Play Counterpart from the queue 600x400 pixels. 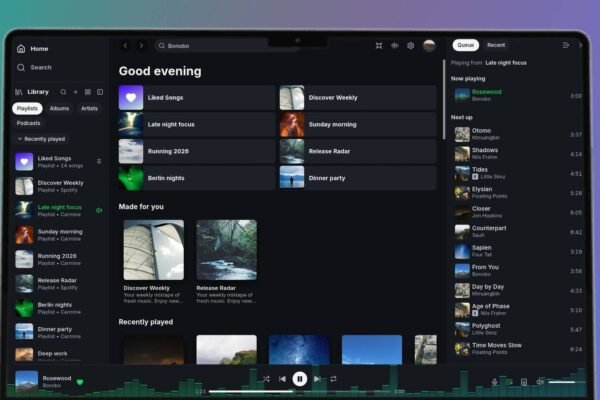coord(518,232)
